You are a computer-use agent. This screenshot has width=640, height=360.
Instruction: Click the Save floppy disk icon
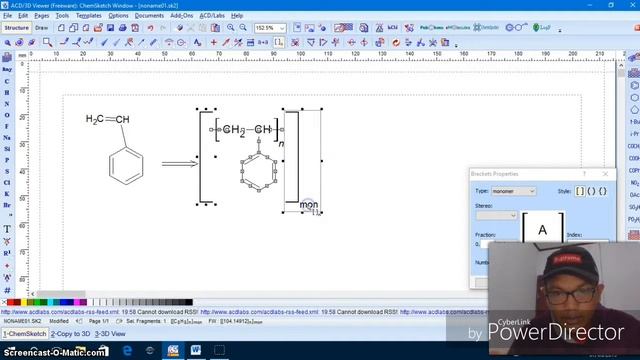tap(110, 28)
